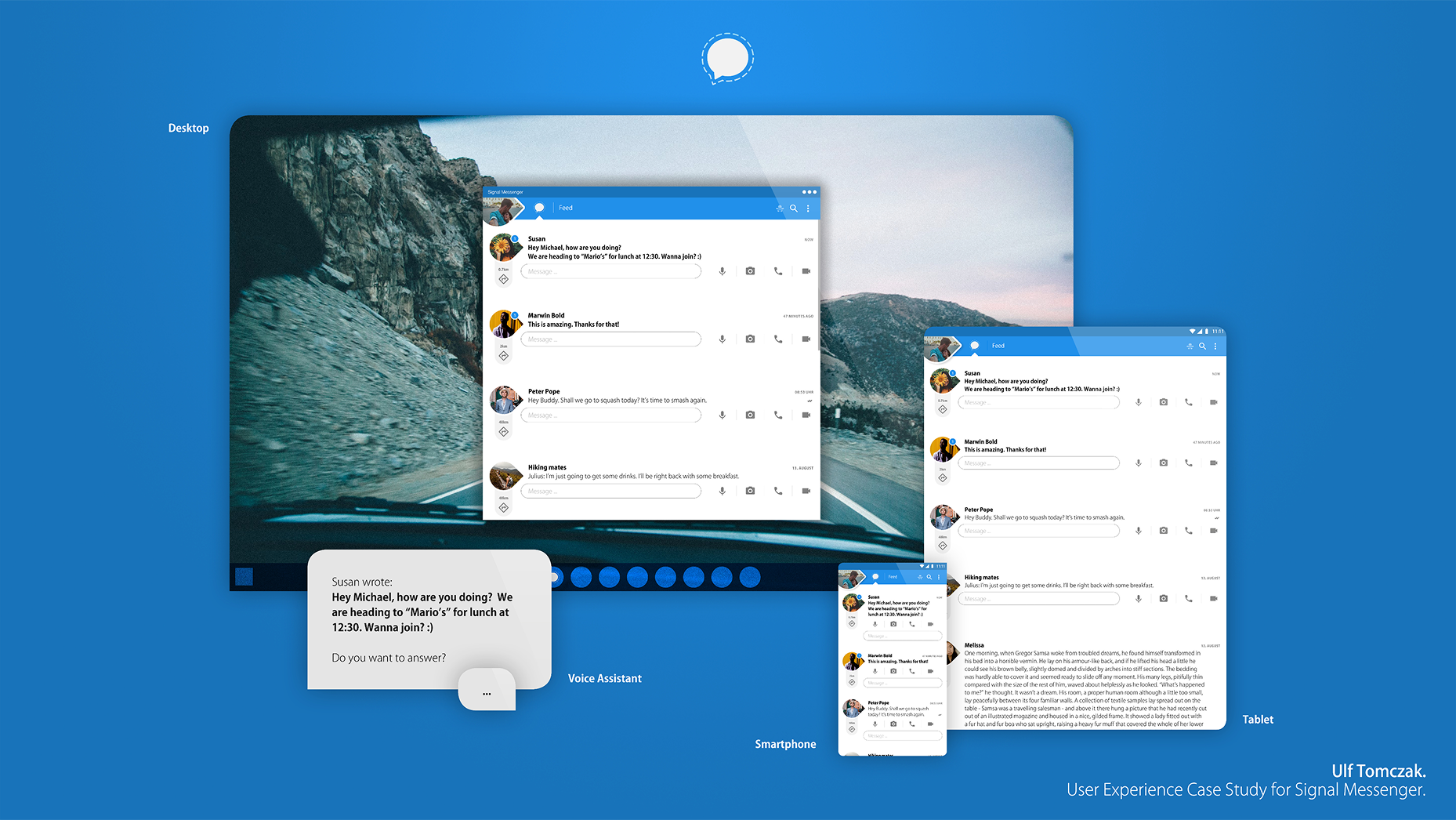Screen dimensions: 1456x820
Task: Start a phone call with Peter Pope on desktop
Action: click(x=778, y=415)
